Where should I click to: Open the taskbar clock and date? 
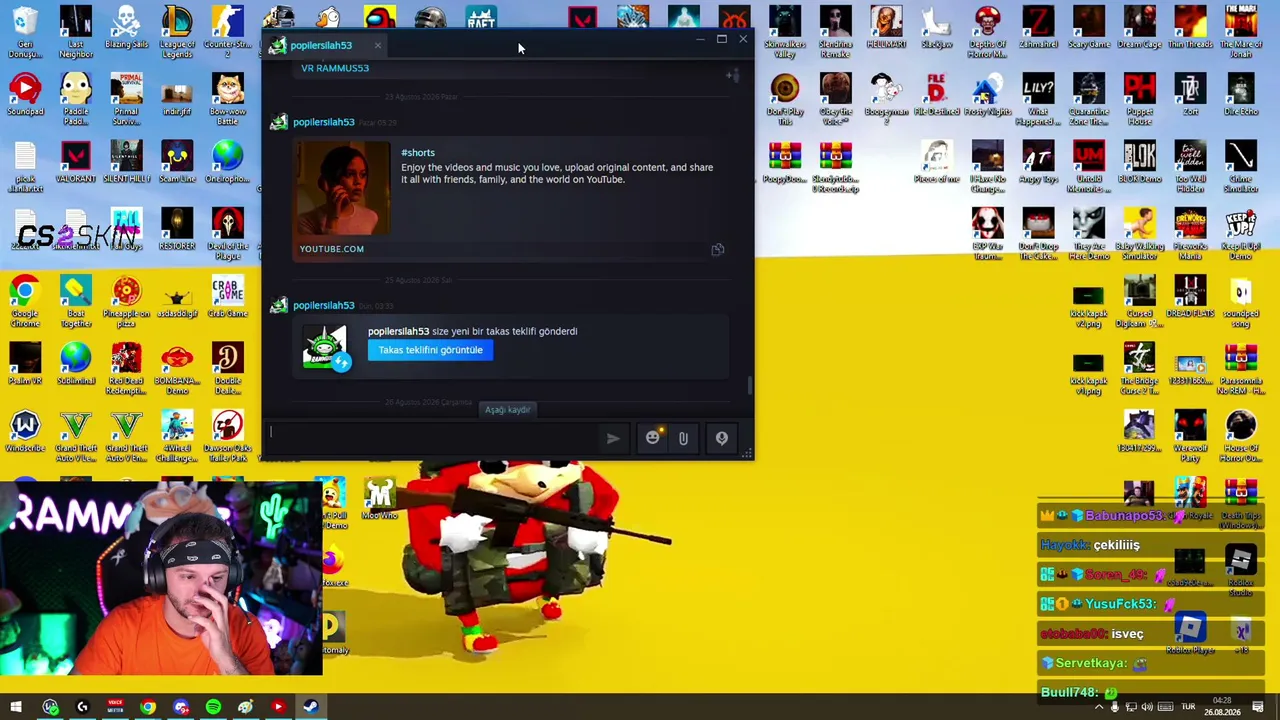[1222, 707]
